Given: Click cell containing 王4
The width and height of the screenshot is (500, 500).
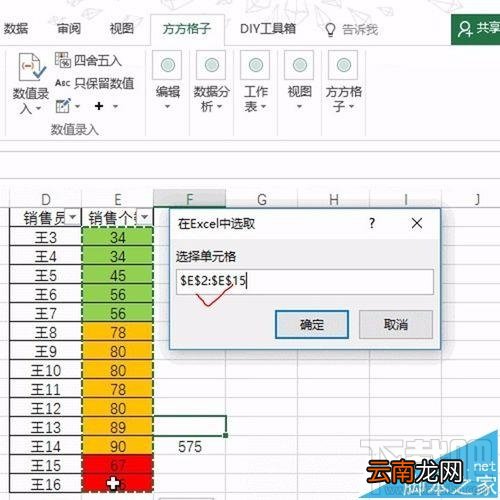Looking at the screenshot, I should pos(46,256).
